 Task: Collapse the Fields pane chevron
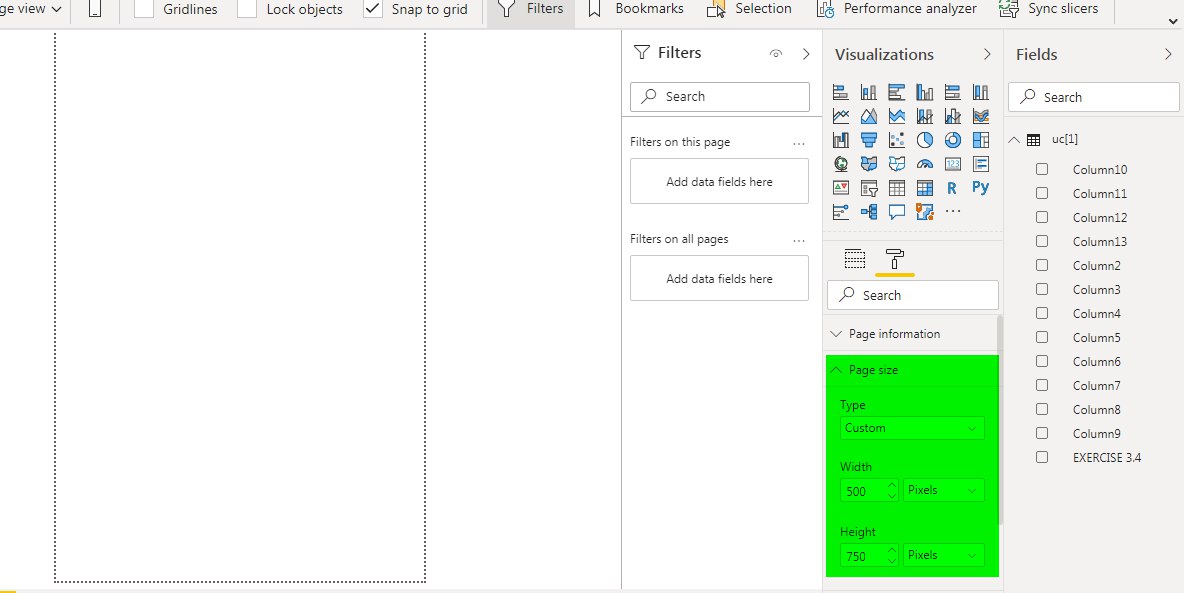(x=1169, y=54)
